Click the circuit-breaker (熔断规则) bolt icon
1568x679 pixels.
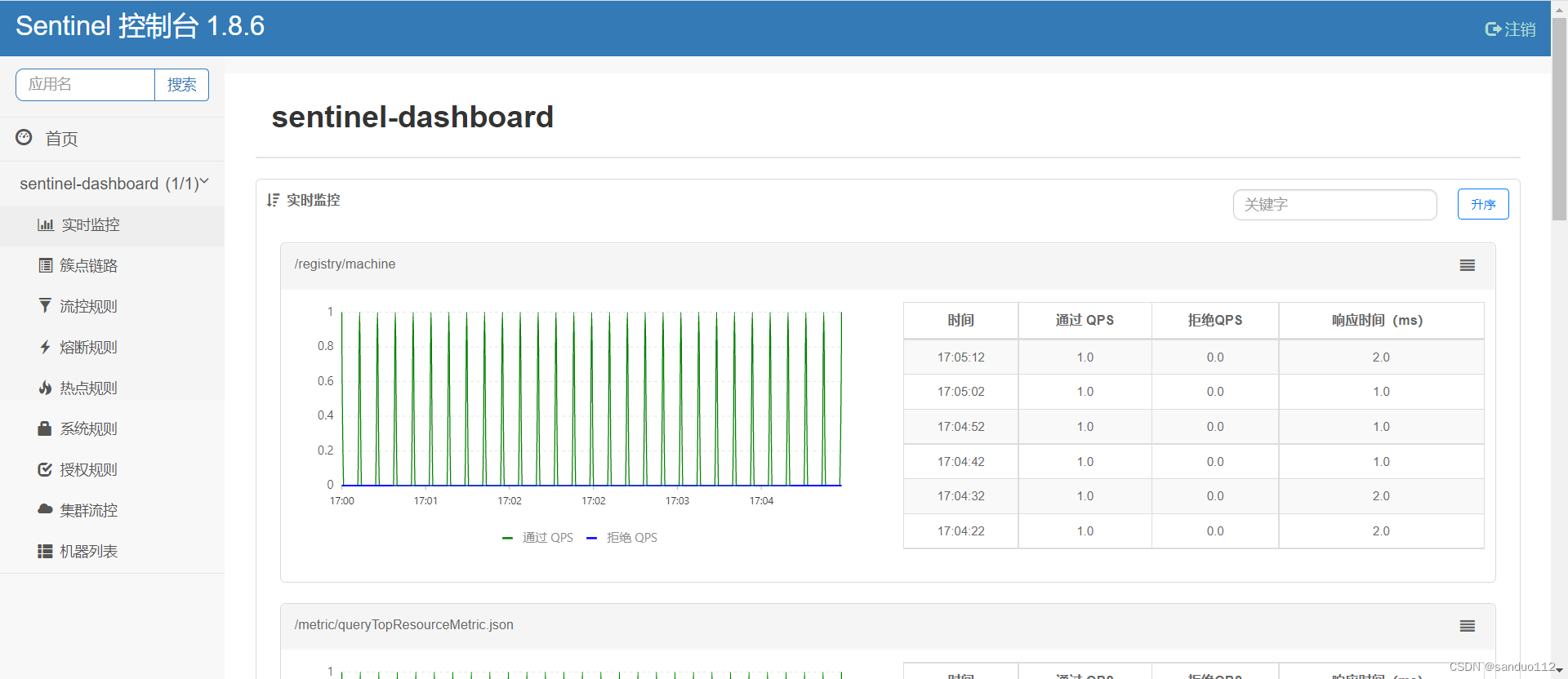(x=45, y=347)
